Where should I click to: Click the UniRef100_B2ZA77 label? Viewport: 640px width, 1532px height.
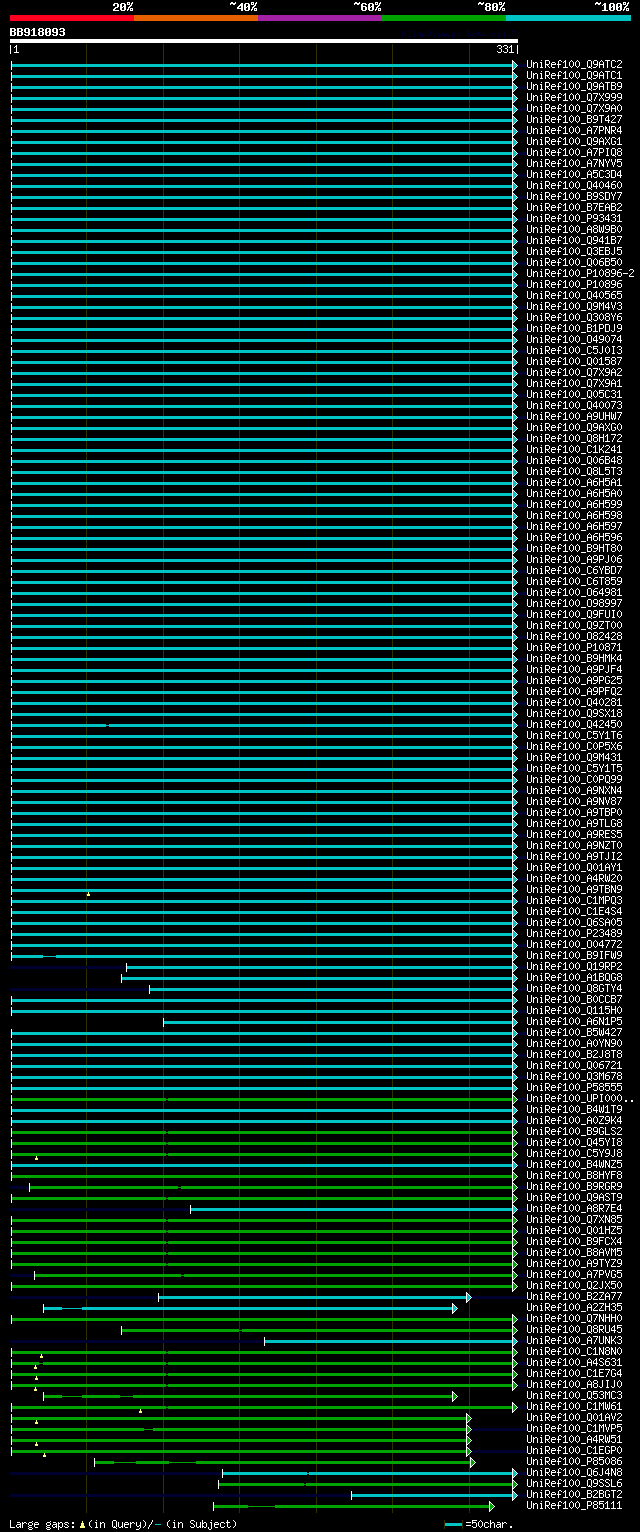(574, 1297)
